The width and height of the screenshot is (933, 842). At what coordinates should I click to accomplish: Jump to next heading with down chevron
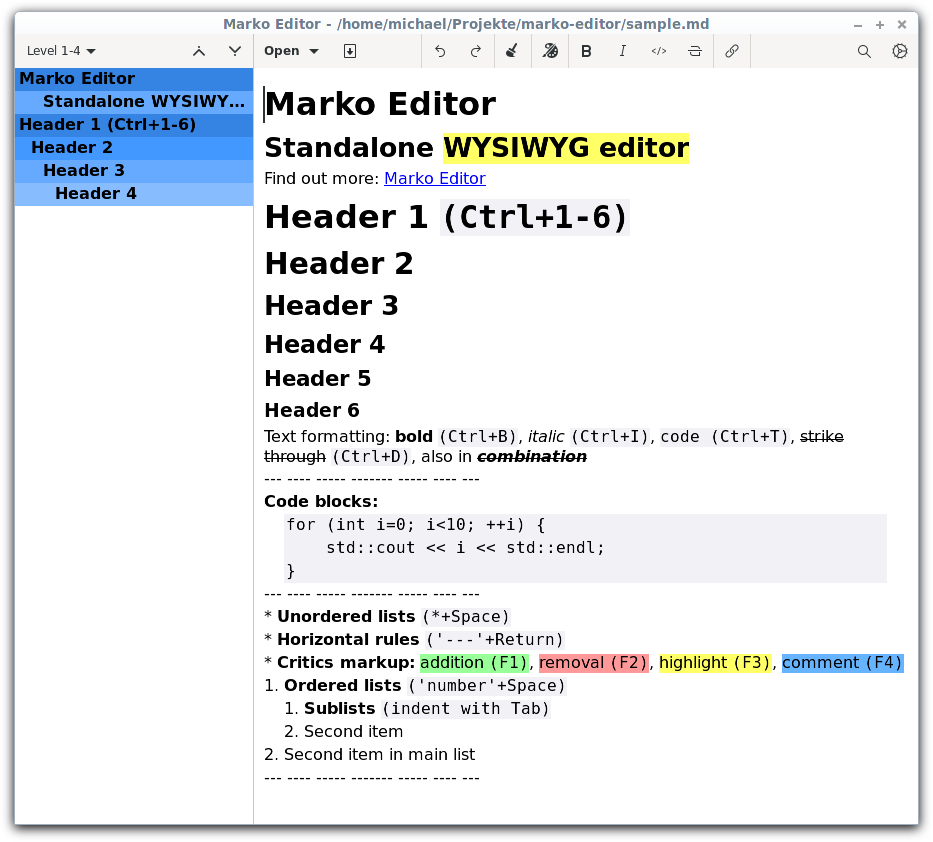(235, 51)
